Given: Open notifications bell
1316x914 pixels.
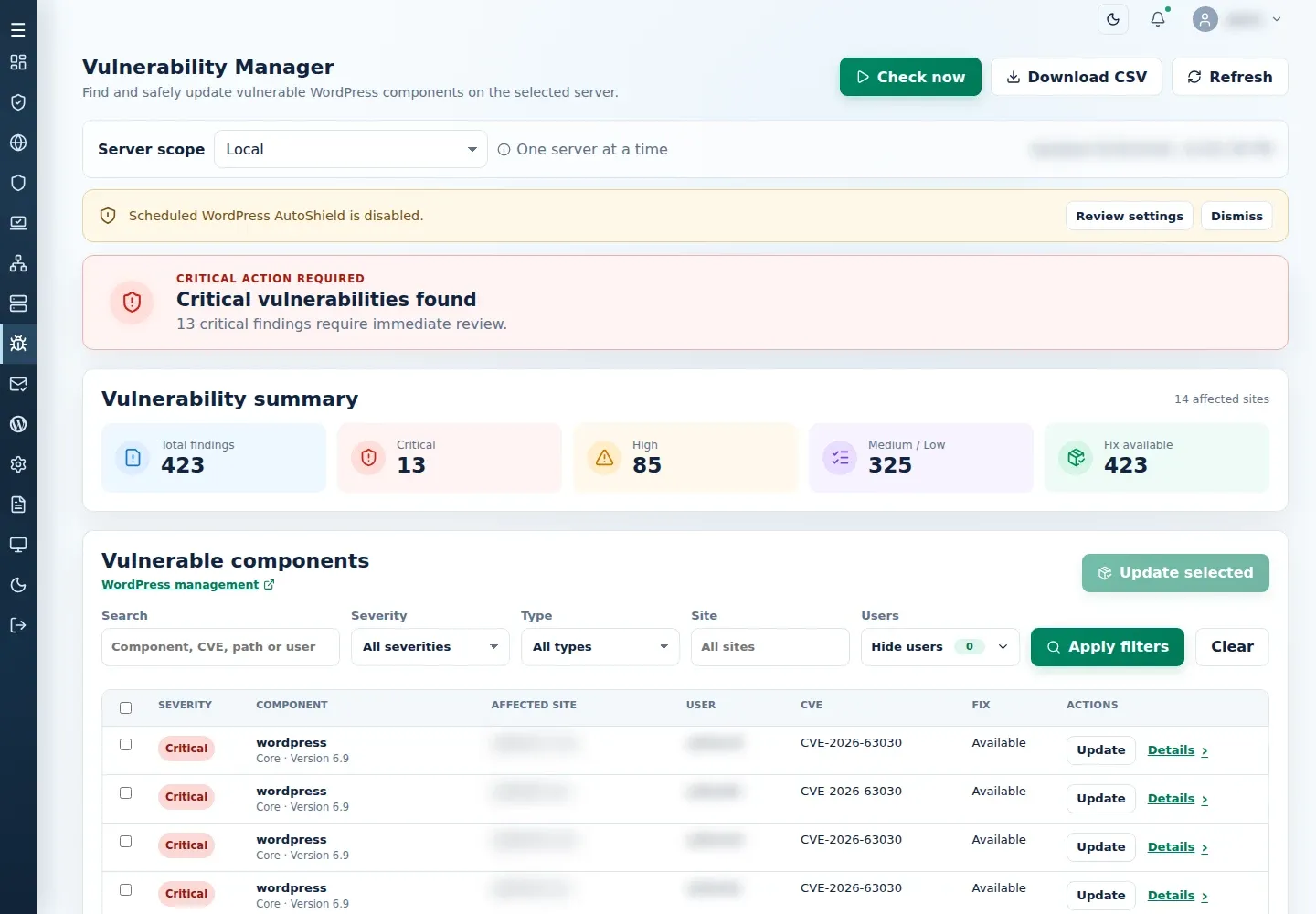Looking at the screenshot, I should point(1158,19).
